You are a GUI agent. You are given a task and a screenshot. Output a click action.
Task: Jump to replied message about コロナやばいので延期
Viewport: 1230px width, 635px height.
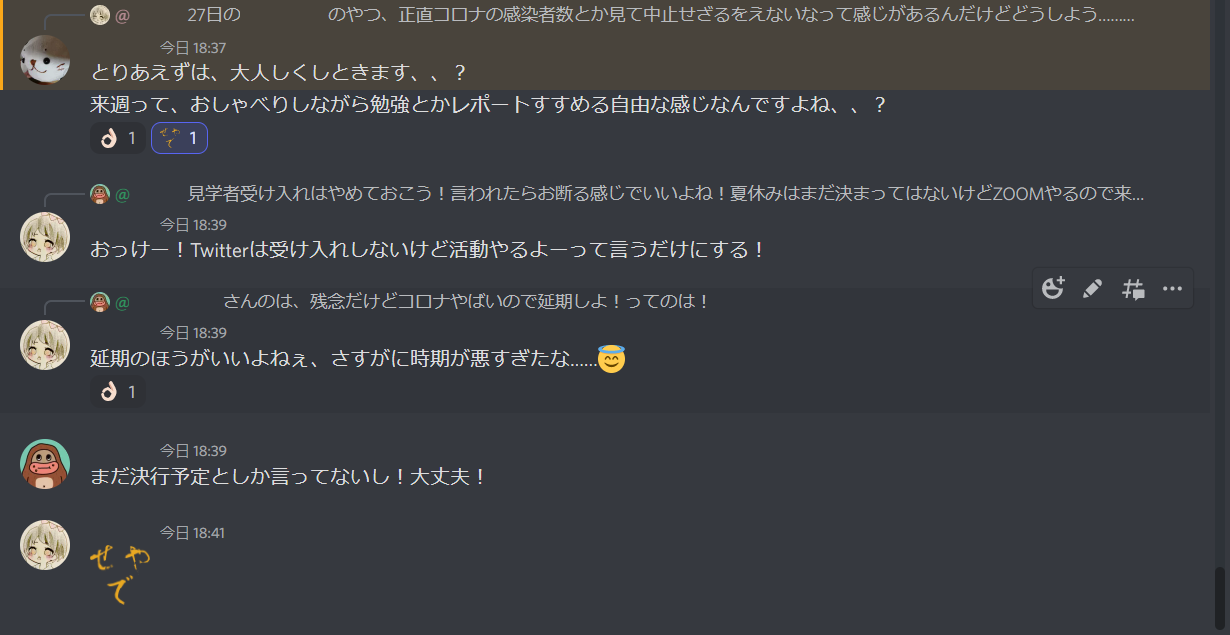point(466,301)
